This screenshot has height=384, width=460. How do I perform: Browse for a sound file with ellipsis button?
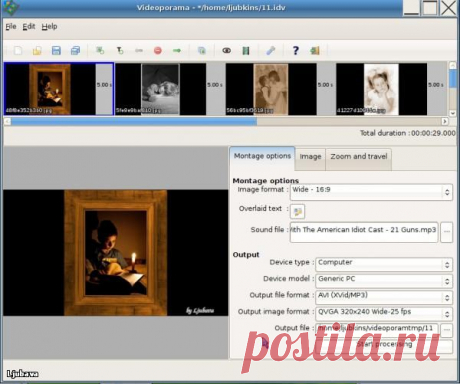coord(447,232)
